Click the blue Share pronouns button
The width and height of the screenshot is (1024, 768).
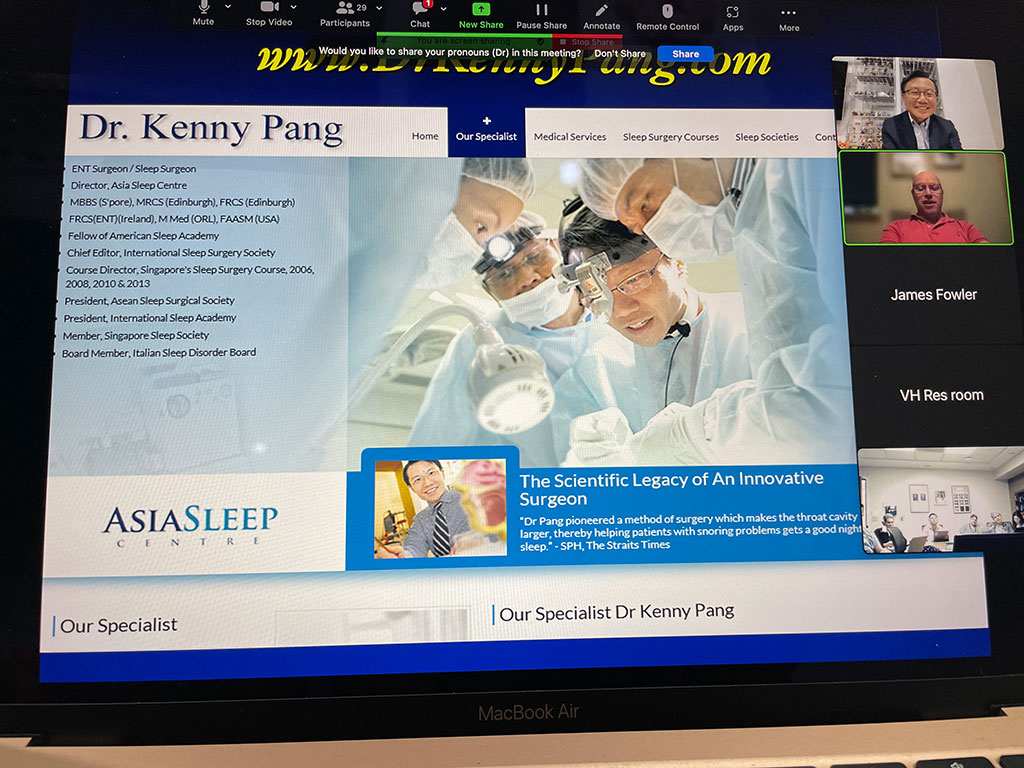click(685, 54)
